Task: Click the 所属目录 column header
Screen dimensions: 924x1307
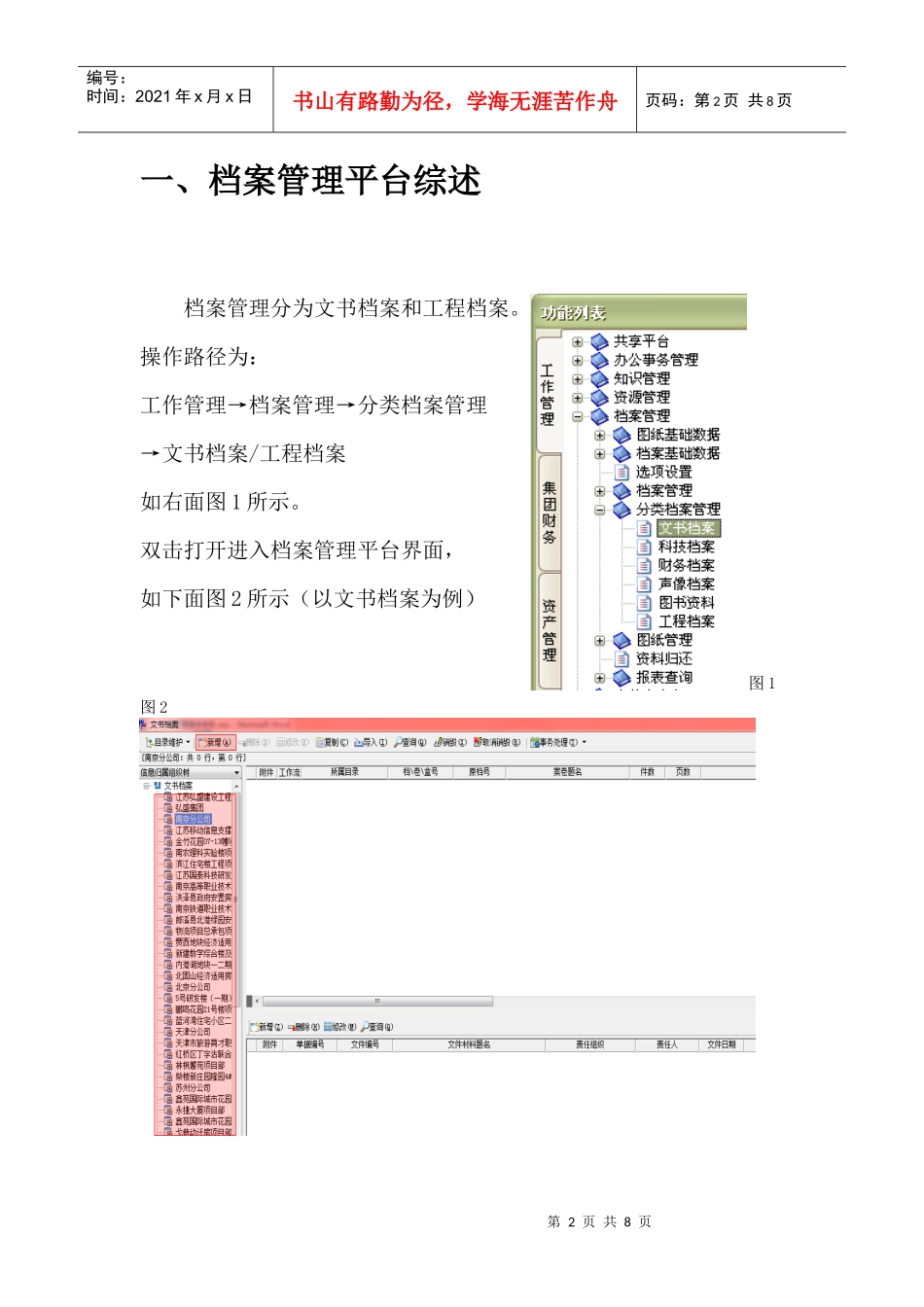Action: tap(345, 772)
